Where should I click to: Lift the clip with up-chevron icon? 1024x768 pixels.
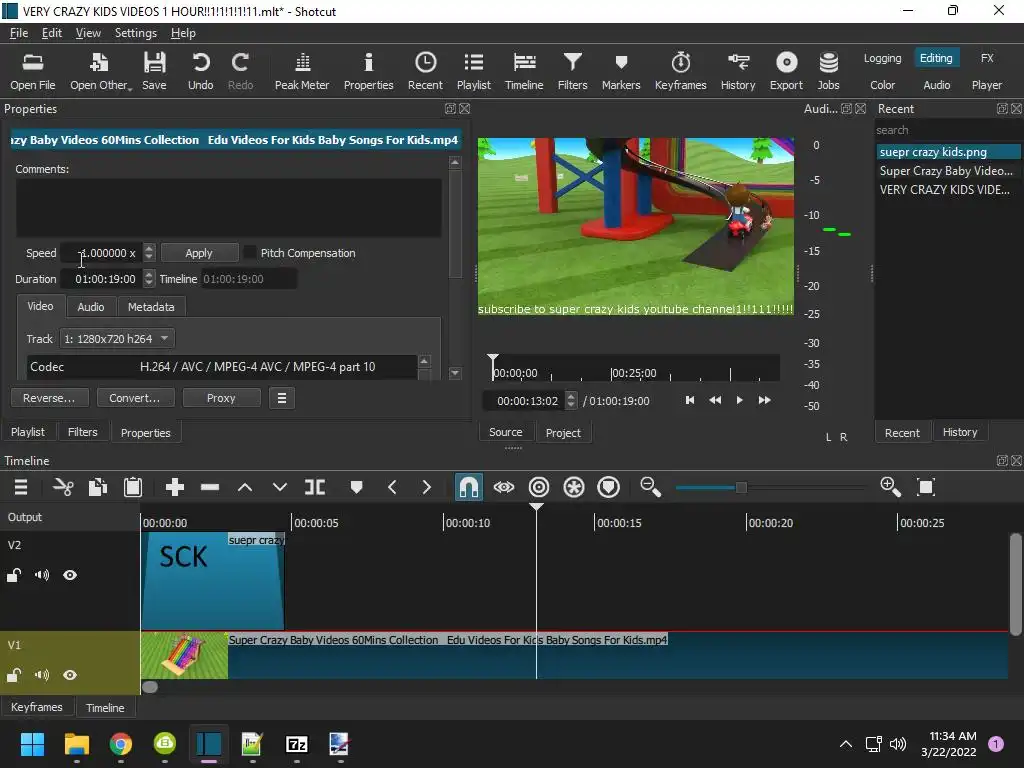[245, 487]
